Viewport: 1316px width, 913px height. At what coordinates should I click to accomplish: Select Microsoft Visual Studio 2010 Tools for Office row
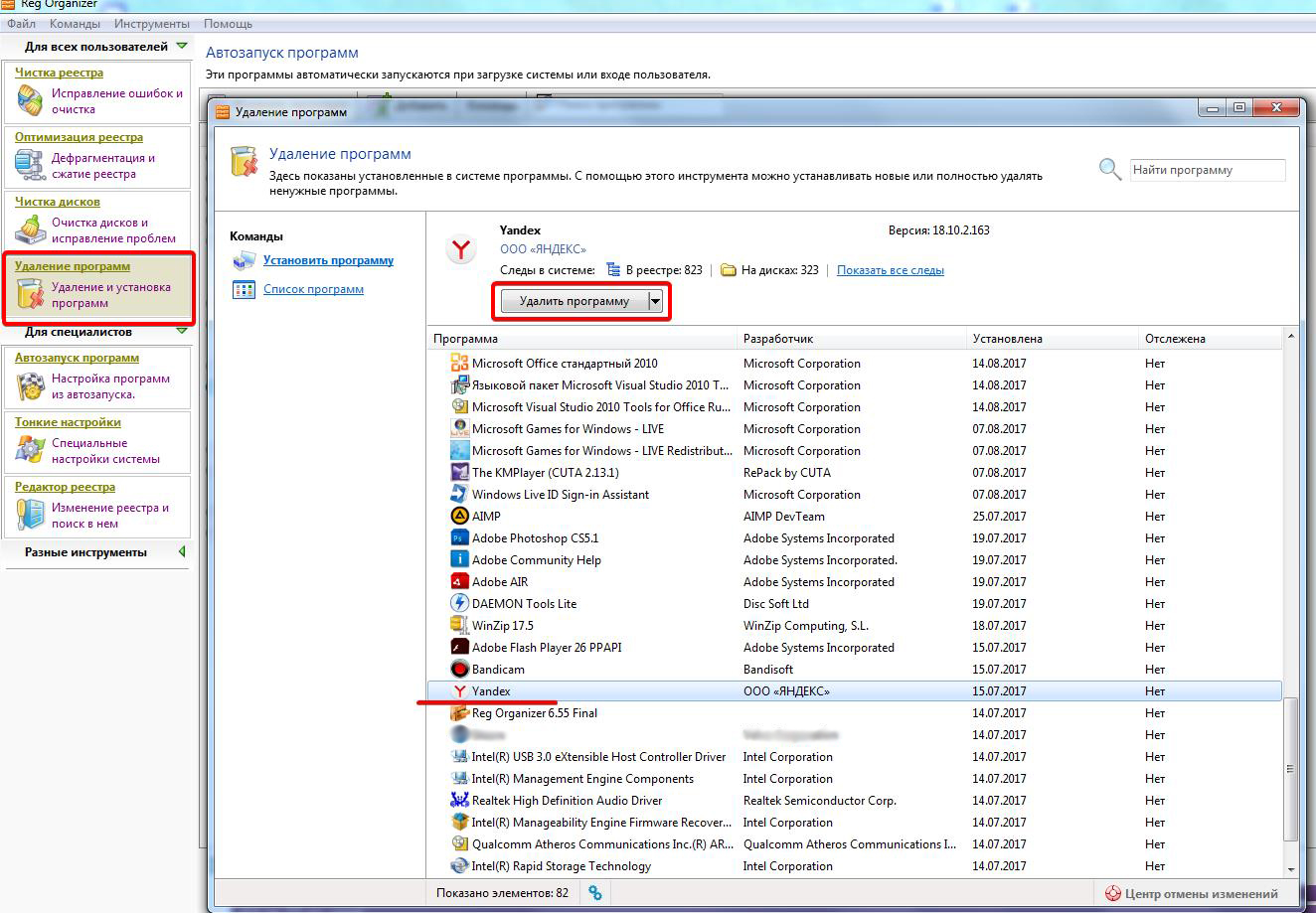[x=855, y=406]
